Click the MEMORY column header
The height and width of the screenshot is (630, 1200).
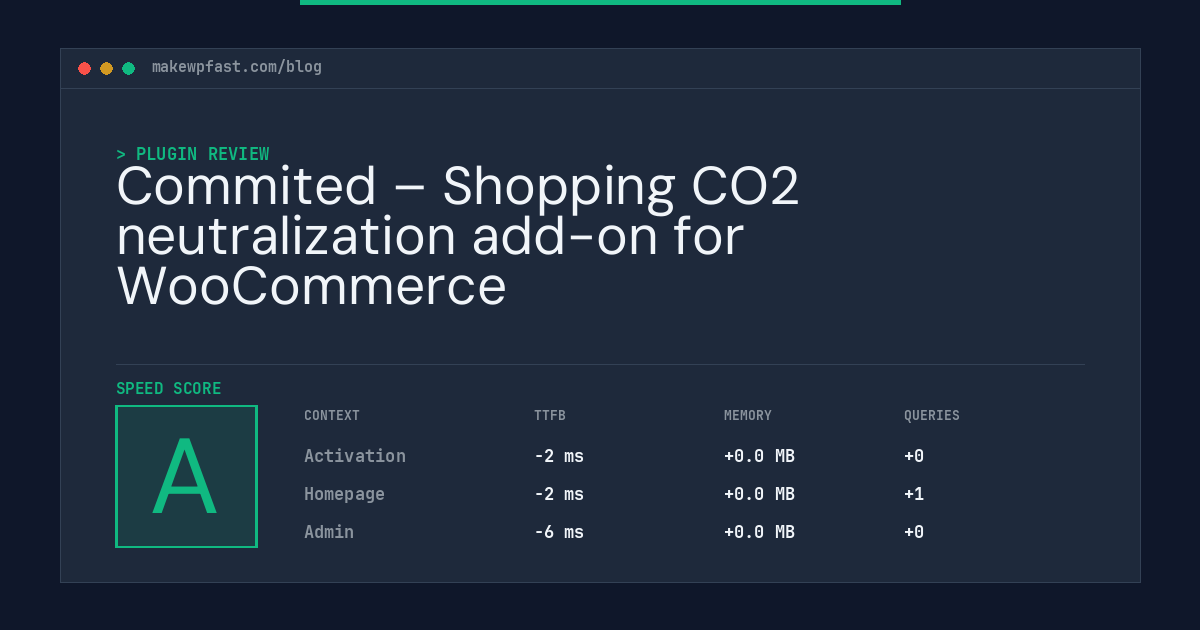[x=748, y=416]
